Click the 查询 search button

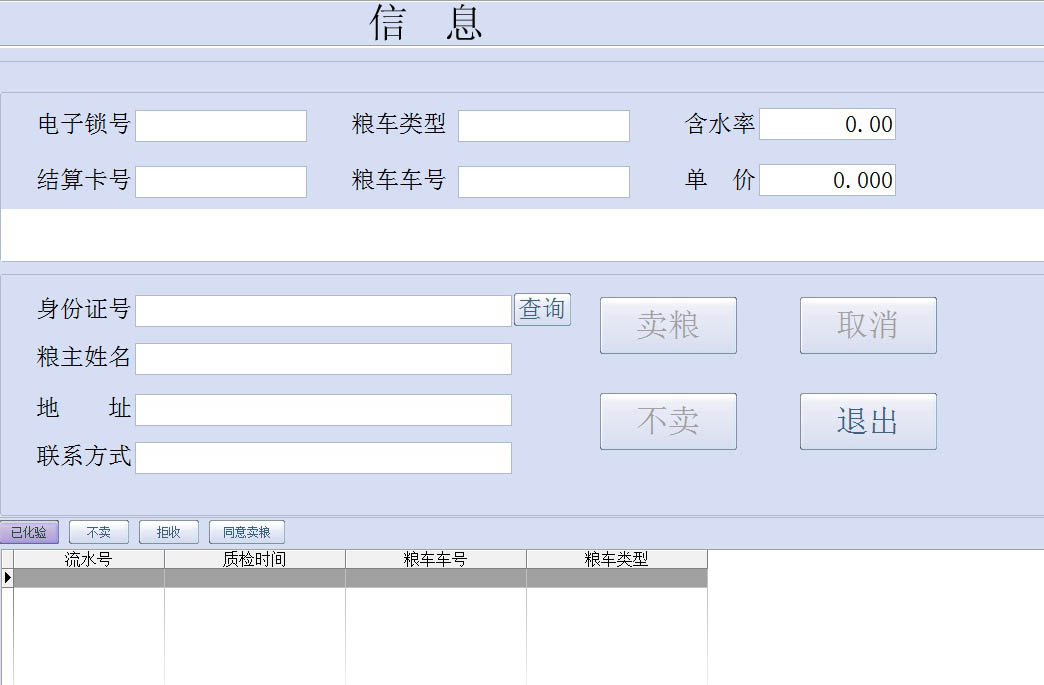(x=542, y=310)
